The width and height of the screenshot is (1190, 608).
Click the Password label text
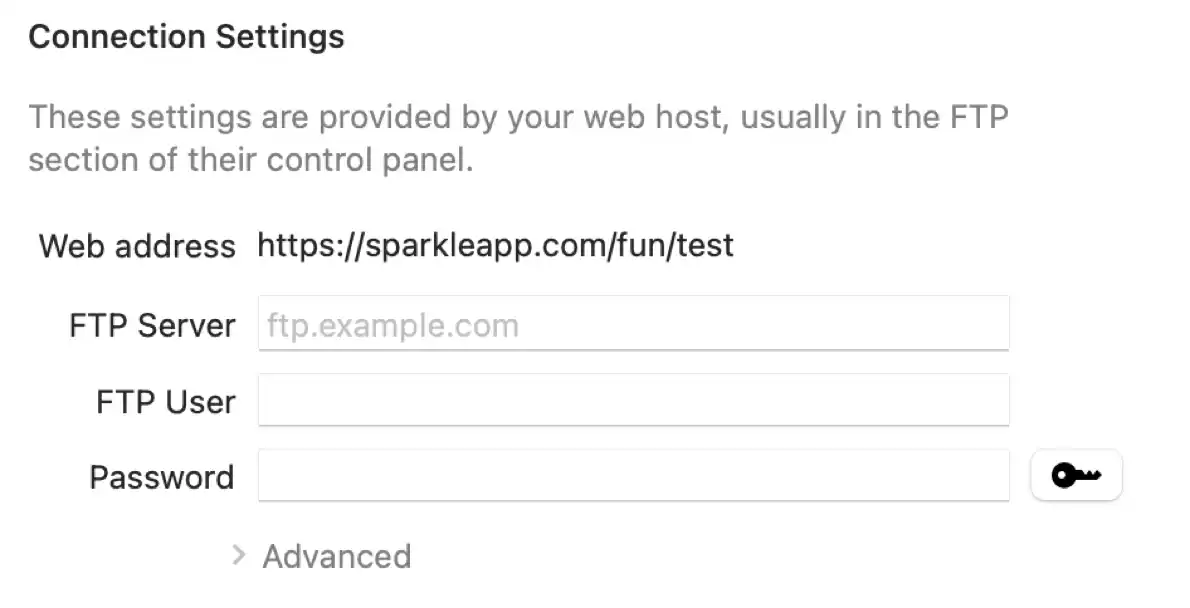pyautogui.click(x=161, y=477)
